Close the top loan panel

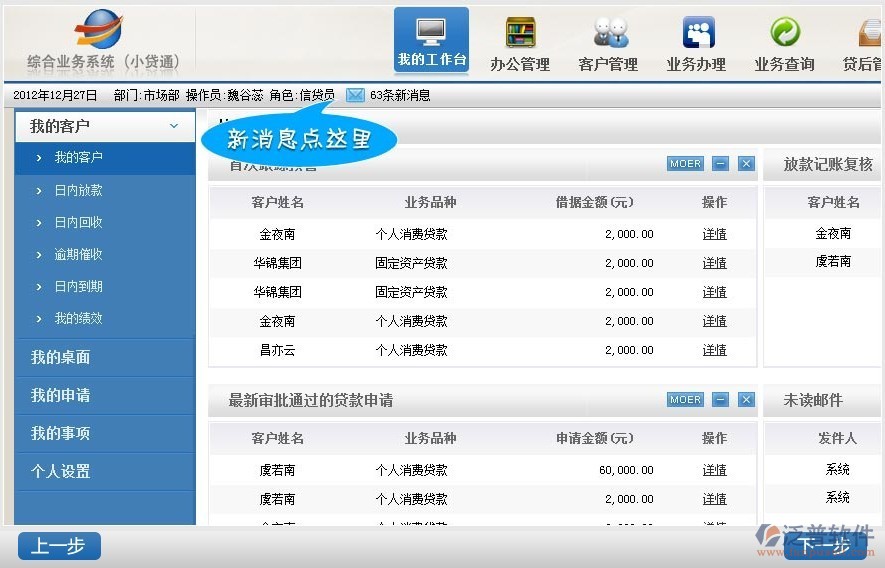tap(746, 164)
